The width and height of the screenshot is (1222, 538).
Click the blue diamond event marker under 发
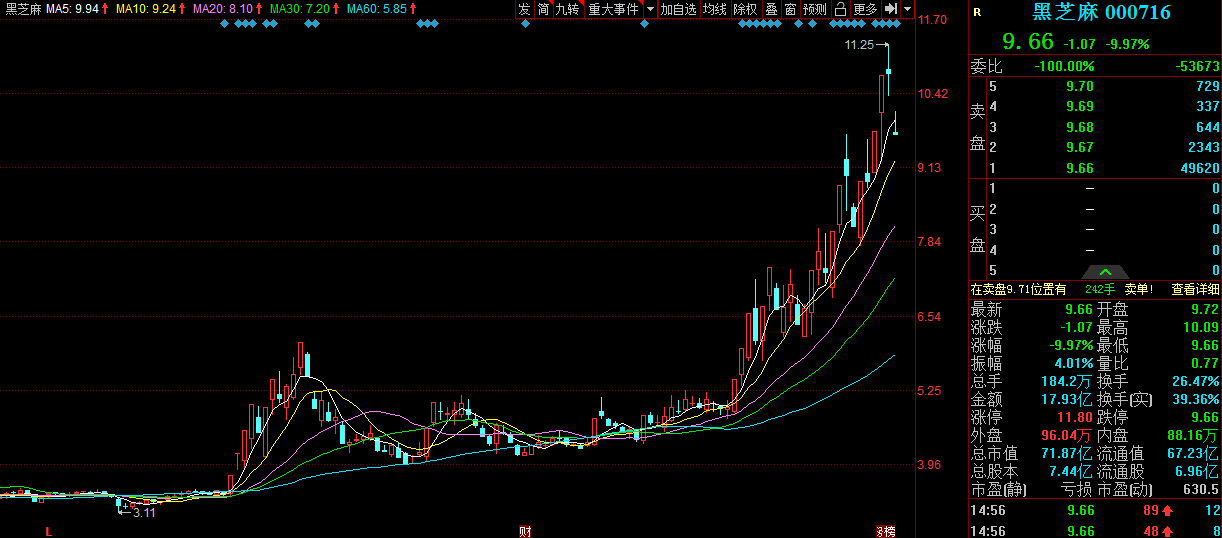(526, 24)
